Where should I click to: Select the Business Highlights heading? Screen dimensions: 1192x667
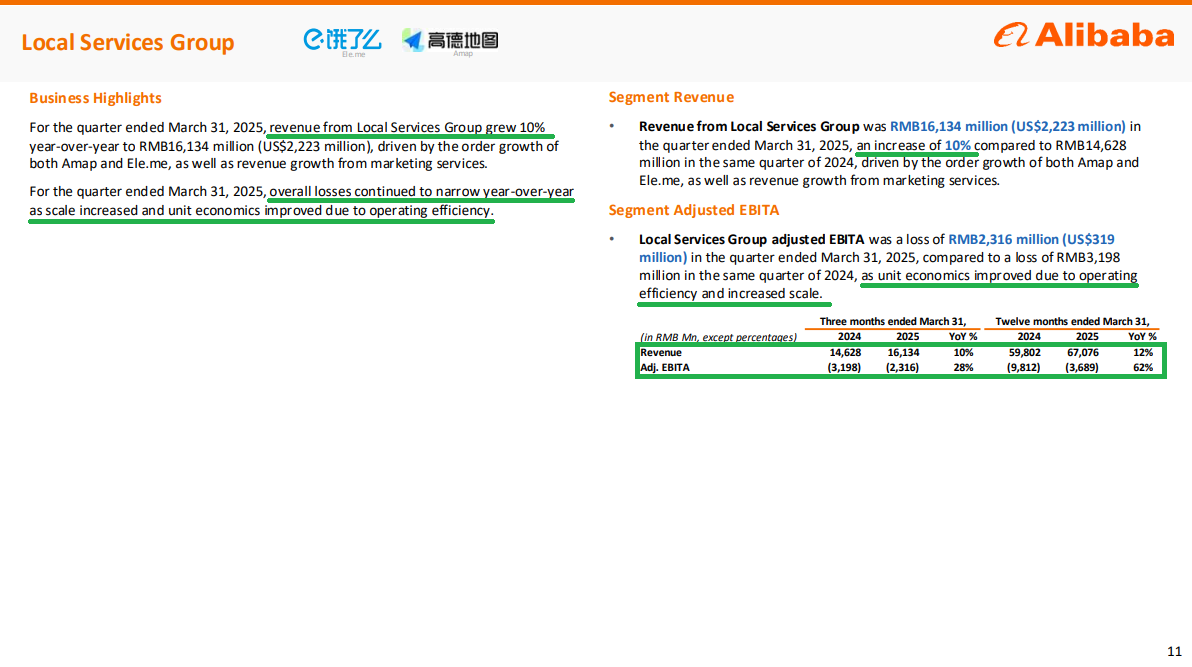(x=95, y=98)
